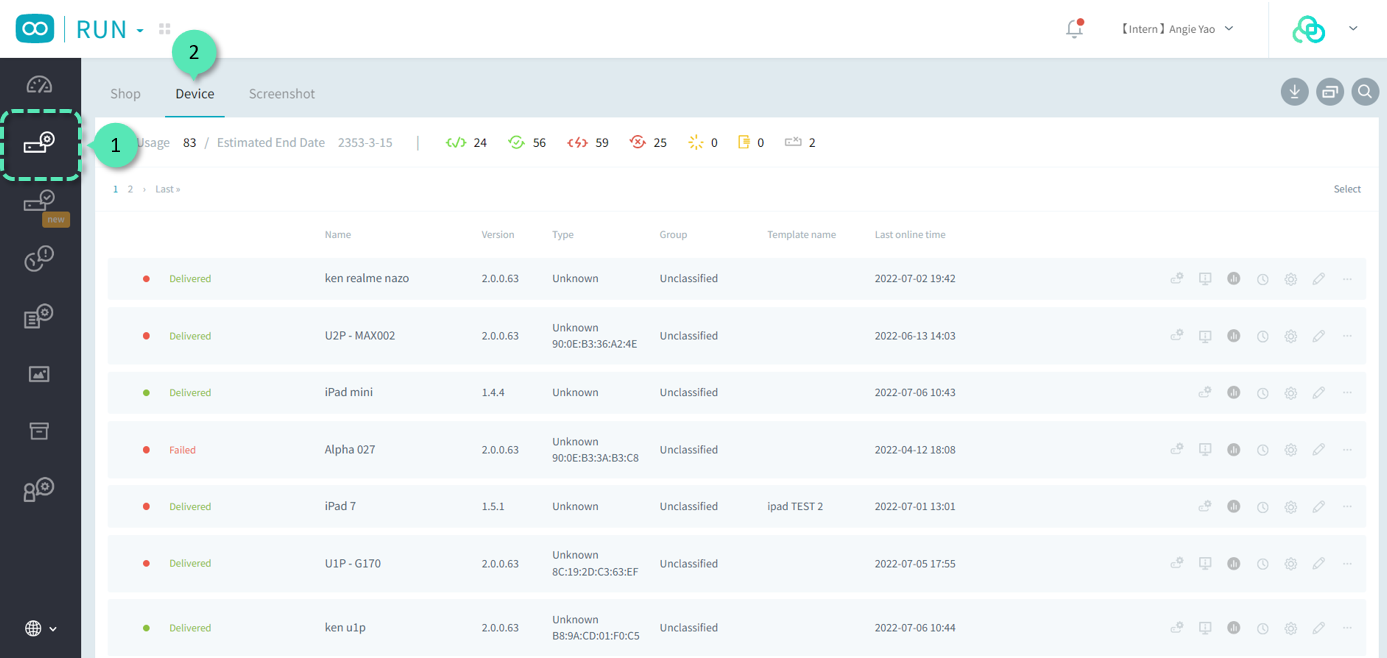
Task: Open more options for ken realme nazo
Action: click(x=1347, y=279)
